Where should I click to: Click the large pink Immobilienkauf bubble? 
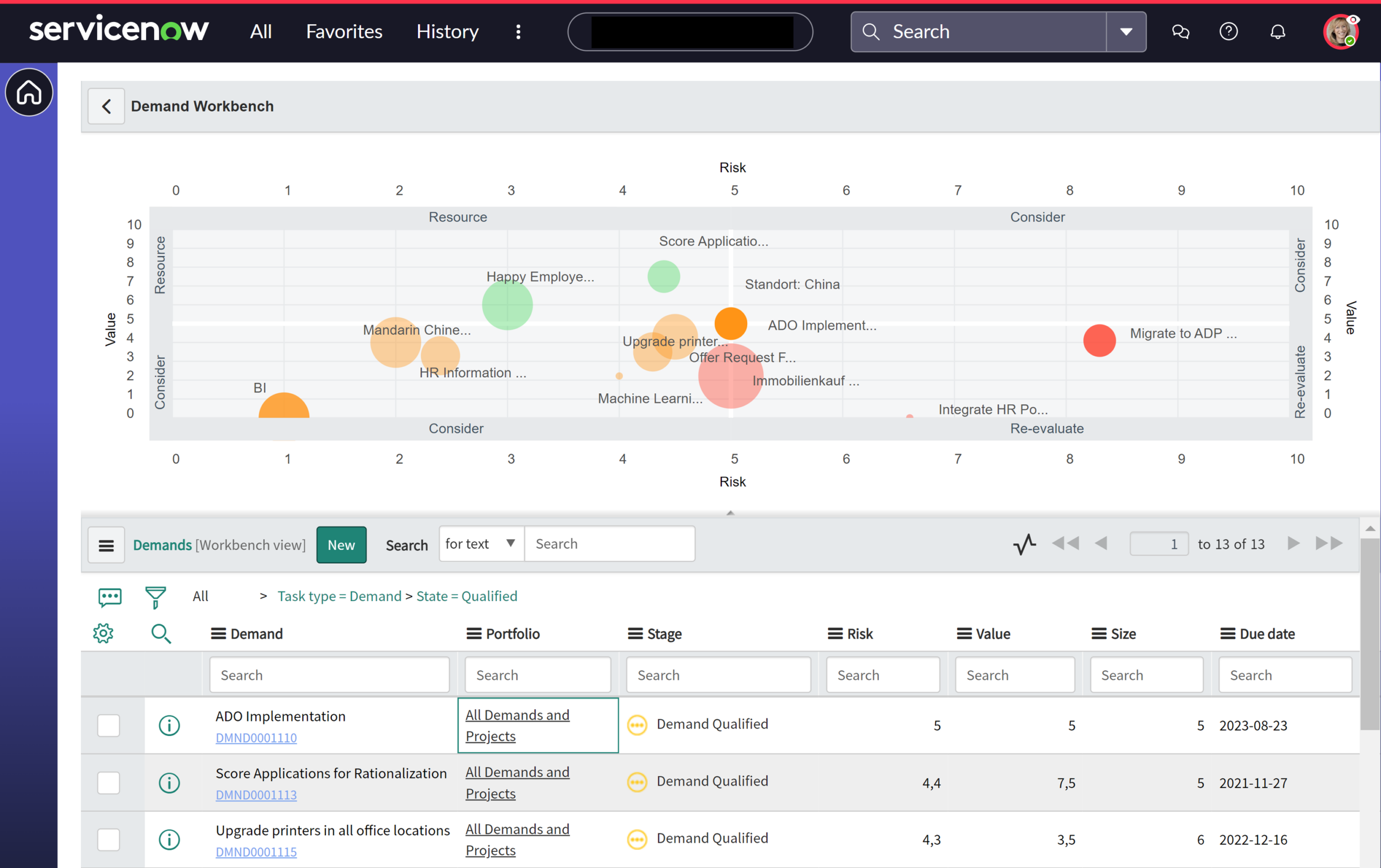click(730, 376)
